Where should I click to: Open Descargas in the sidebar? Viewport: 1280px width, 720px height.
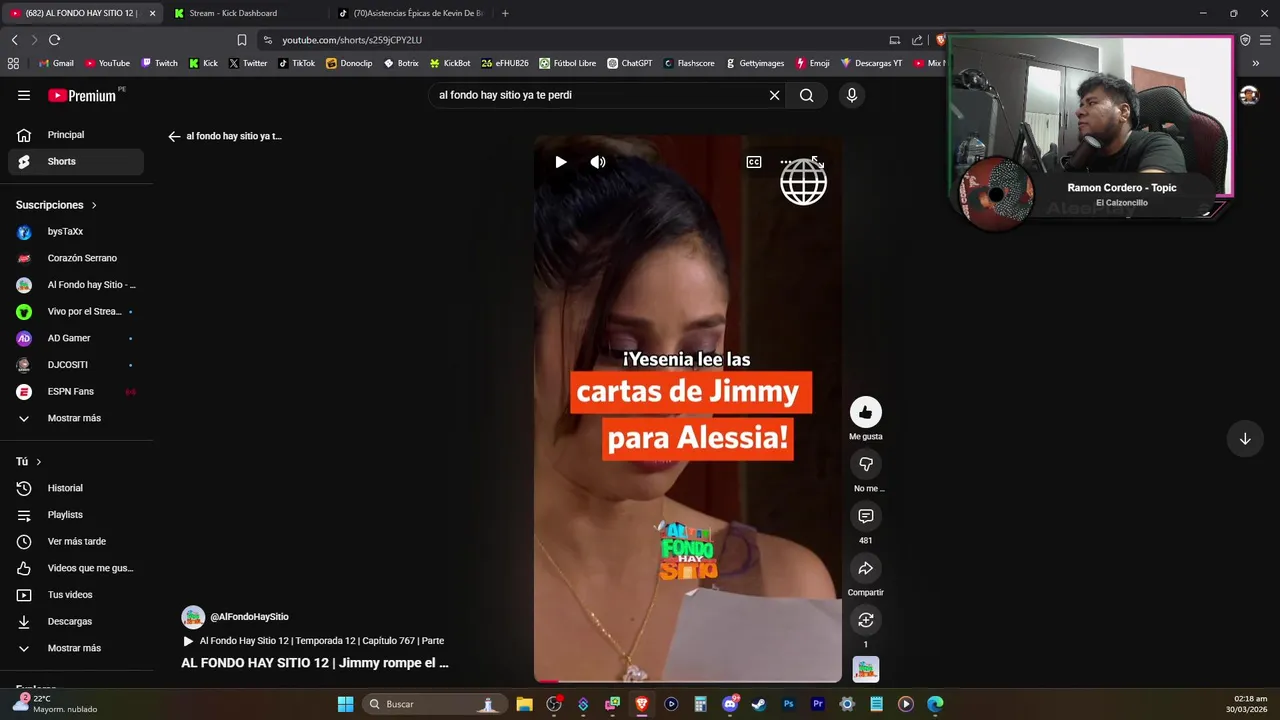(x=76, y=621)
